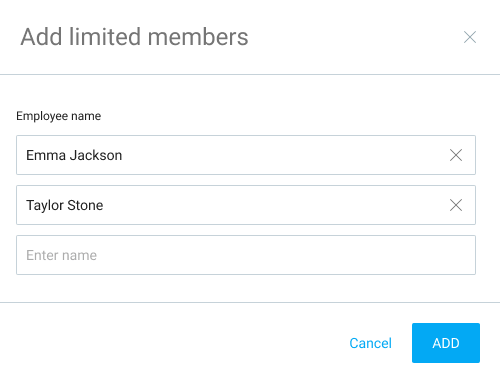Delete the second employee row via X

click(456, 205)
